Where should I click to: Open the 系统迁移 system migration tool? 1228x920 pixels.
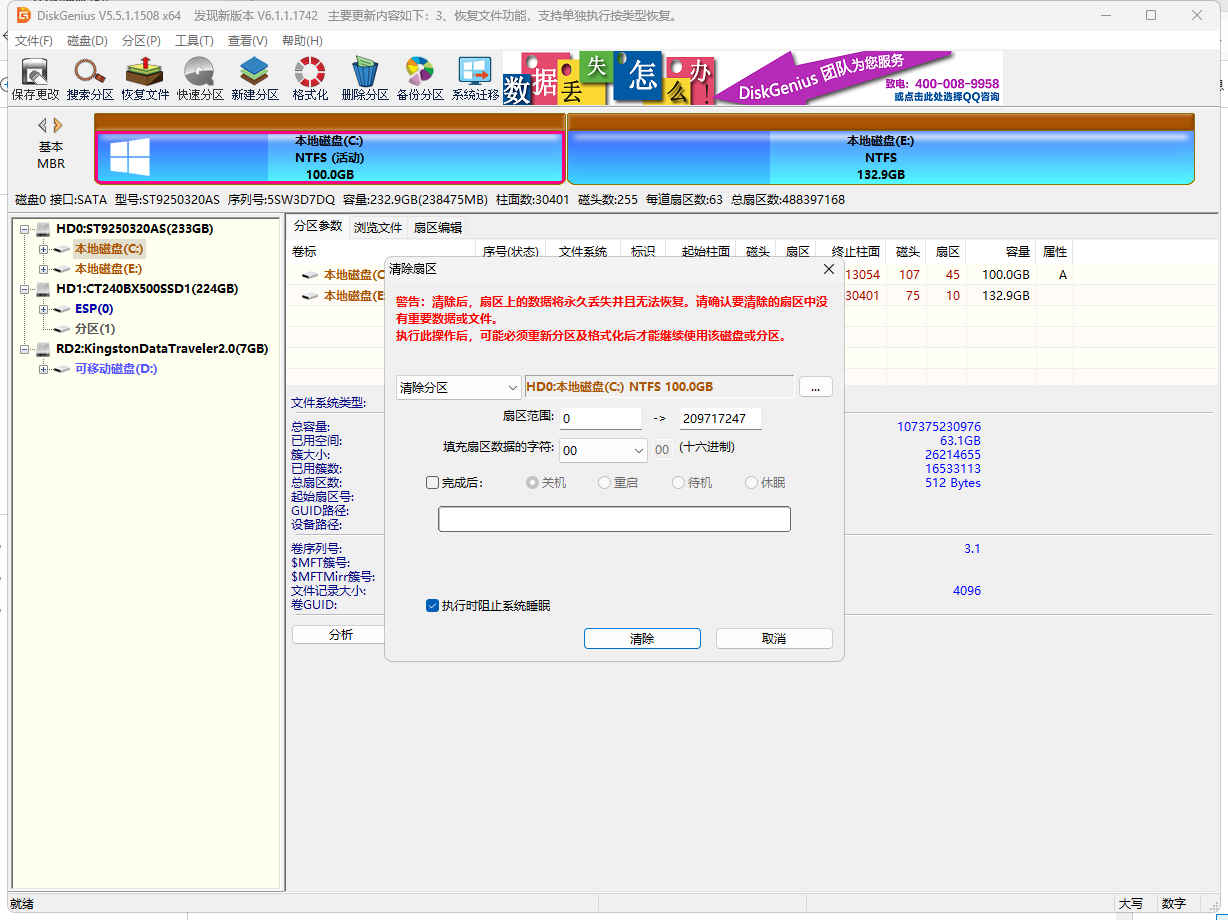[x=475, y=78]
